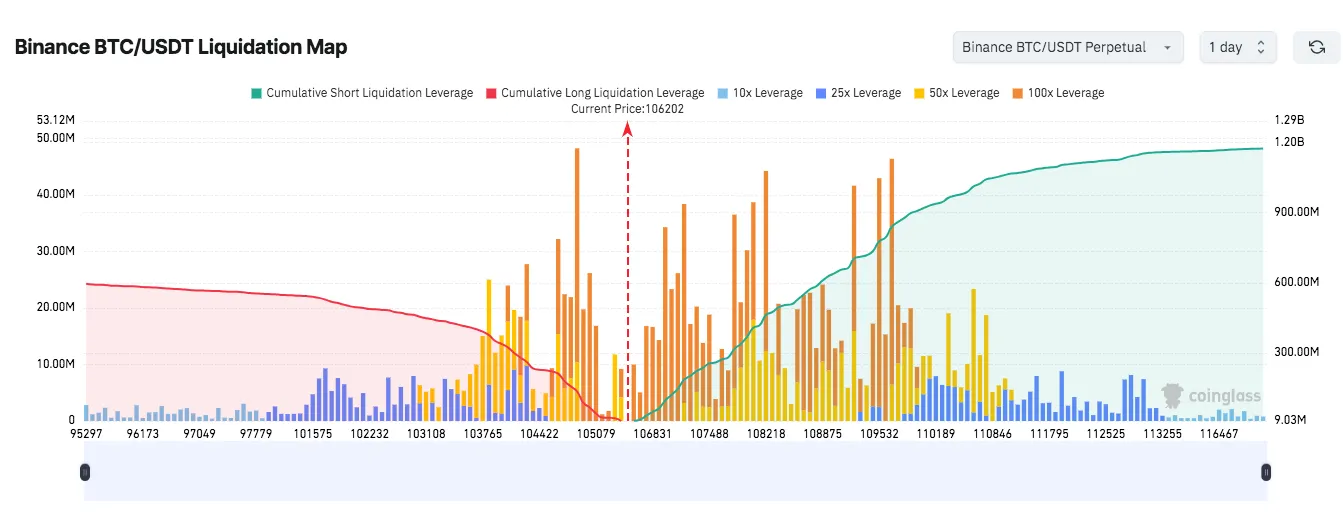
Task: Click the 111795 x-axis price label
Action: click(1049, 434)
